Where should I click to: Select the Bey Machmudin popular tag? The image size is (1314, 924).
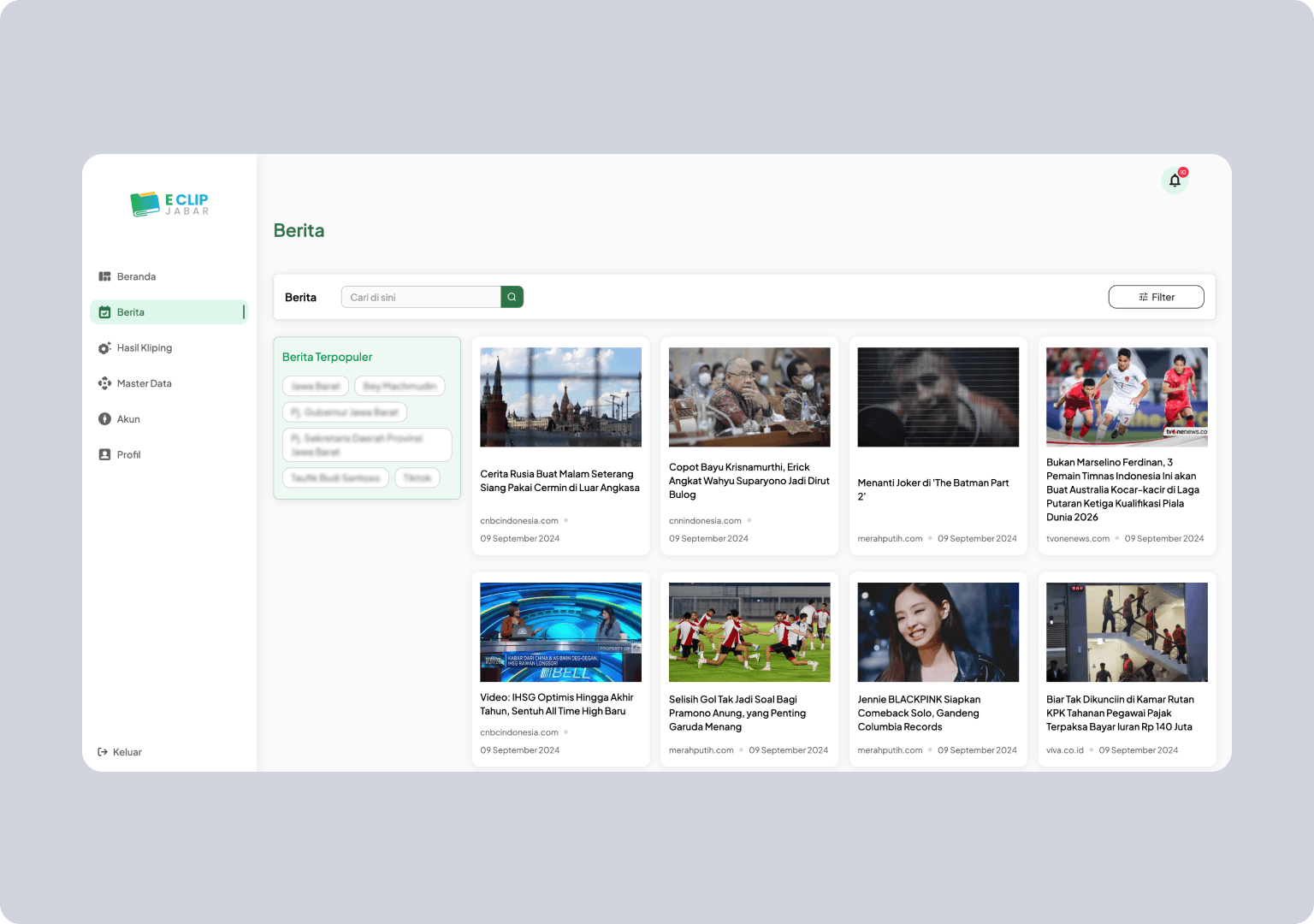[400, 386]
